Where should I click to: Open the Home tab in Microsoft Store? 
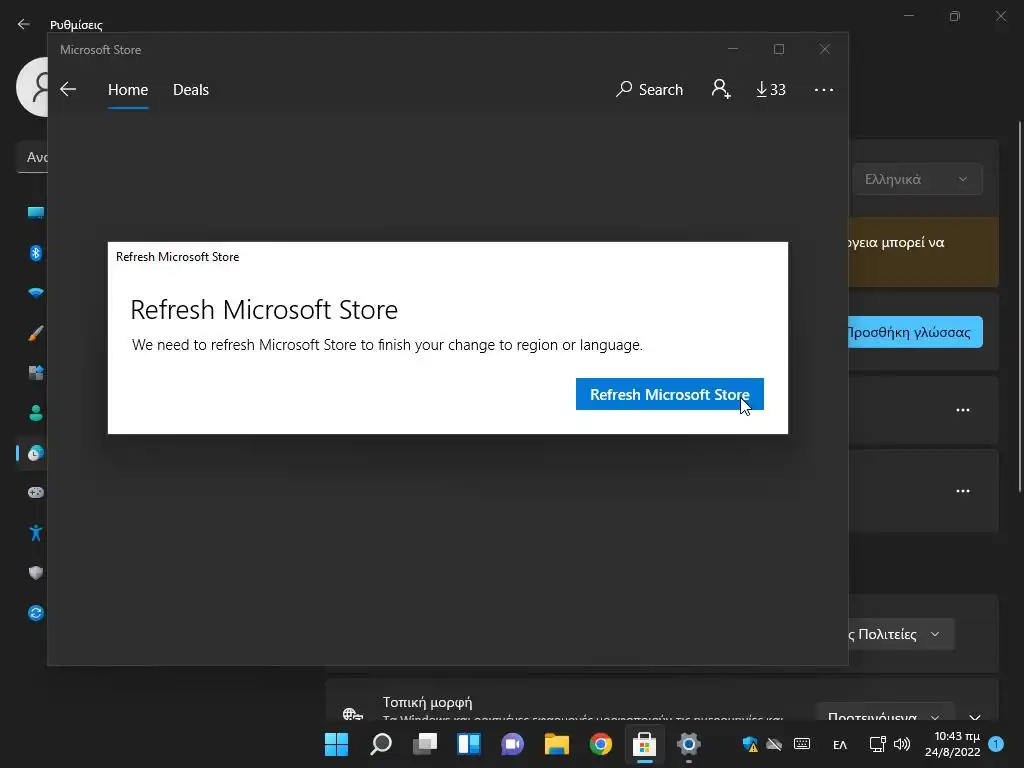click(128, 89)
